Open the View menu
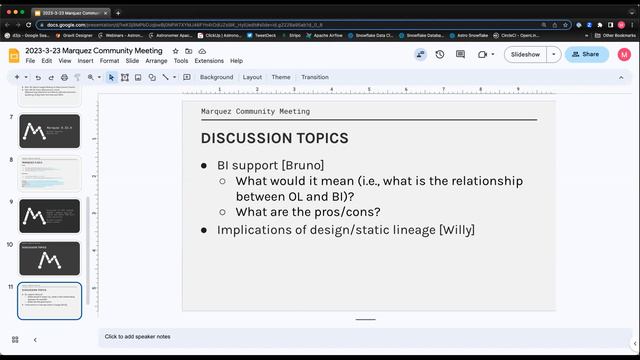Viewport: 640px width, 360px height. click(x=64, y=61)
